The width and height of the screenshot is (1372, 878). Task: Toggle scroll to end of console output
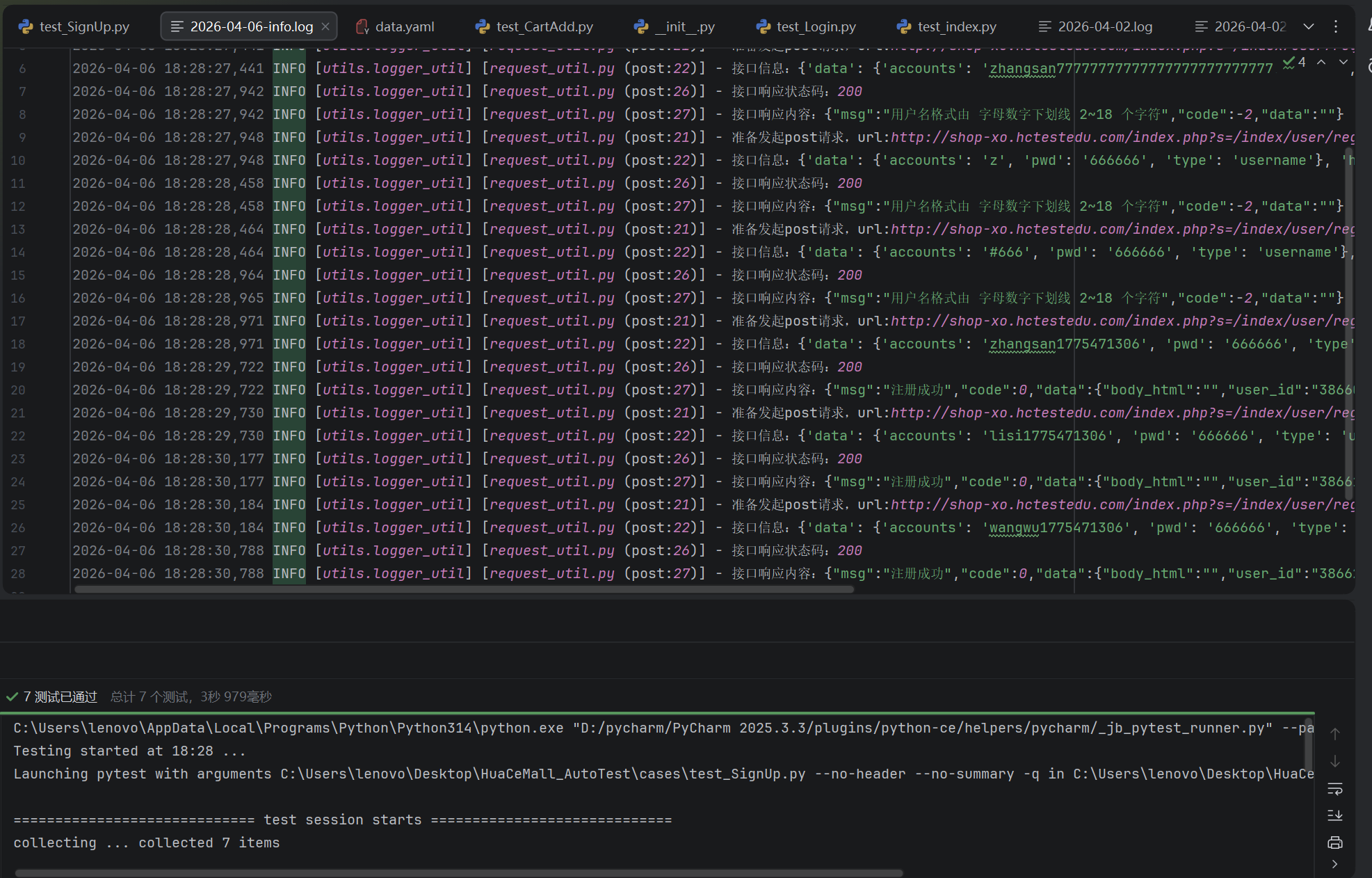pos(1334,815)
